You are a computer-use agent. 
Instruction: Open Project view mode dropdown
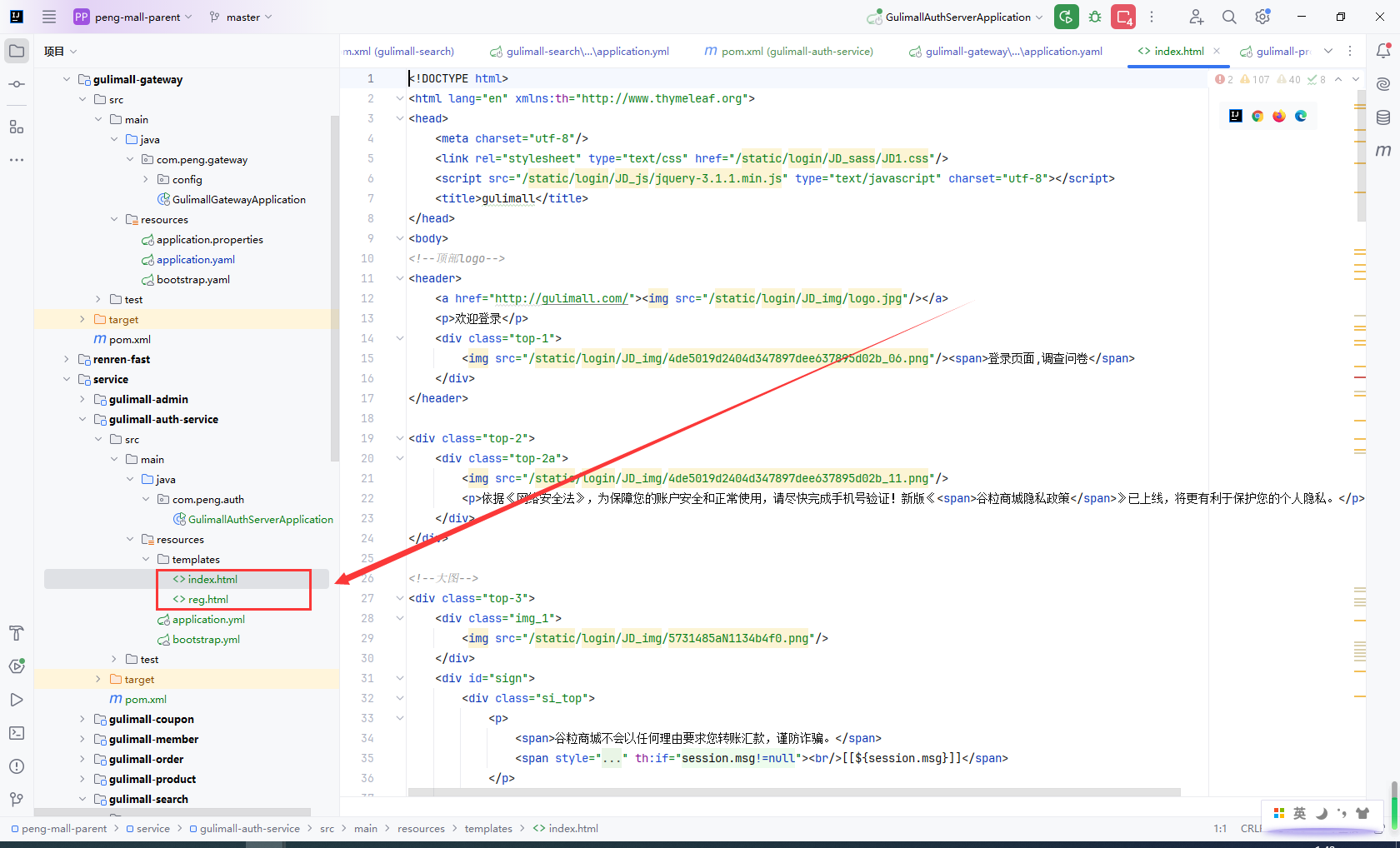coord(61,51)
